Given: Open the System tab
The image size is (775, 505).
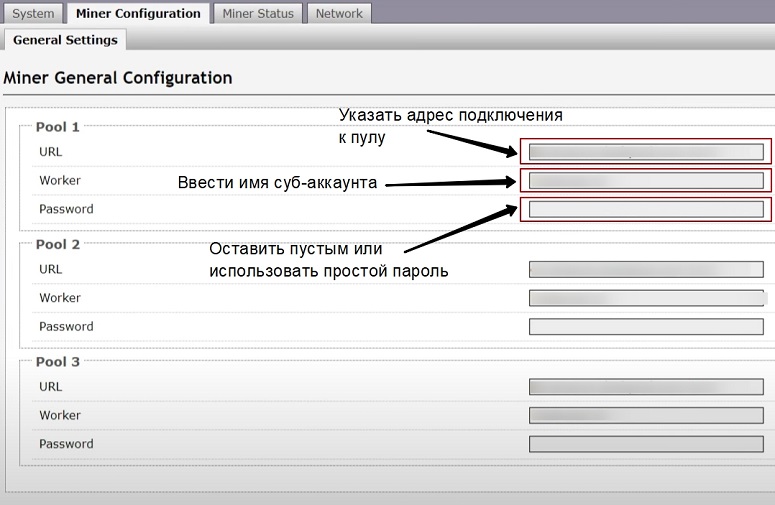Looking at the screenshot, I should tap(33, 14).
